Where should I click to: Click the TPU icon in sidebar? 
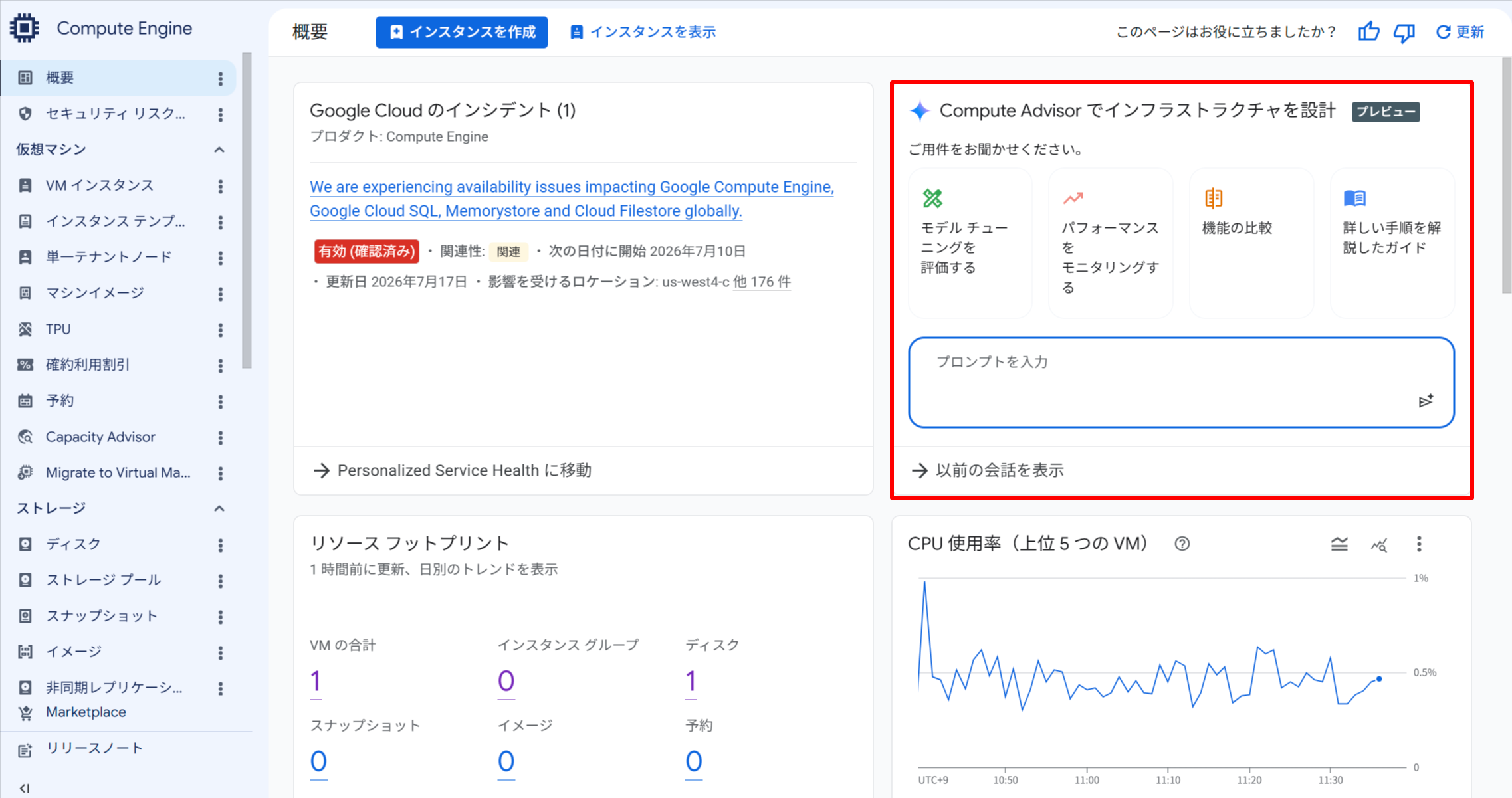(25, 329)
